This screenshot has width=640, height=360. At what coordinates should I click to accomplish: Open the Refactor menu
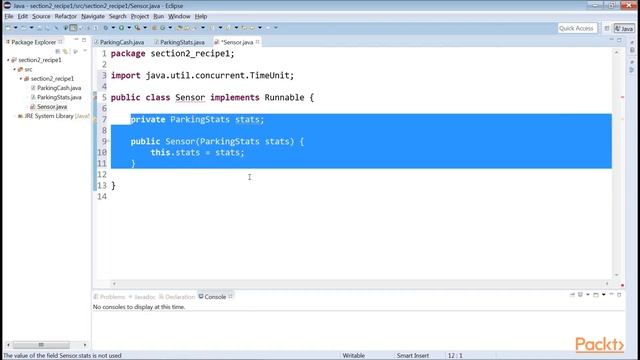[66, 16]
